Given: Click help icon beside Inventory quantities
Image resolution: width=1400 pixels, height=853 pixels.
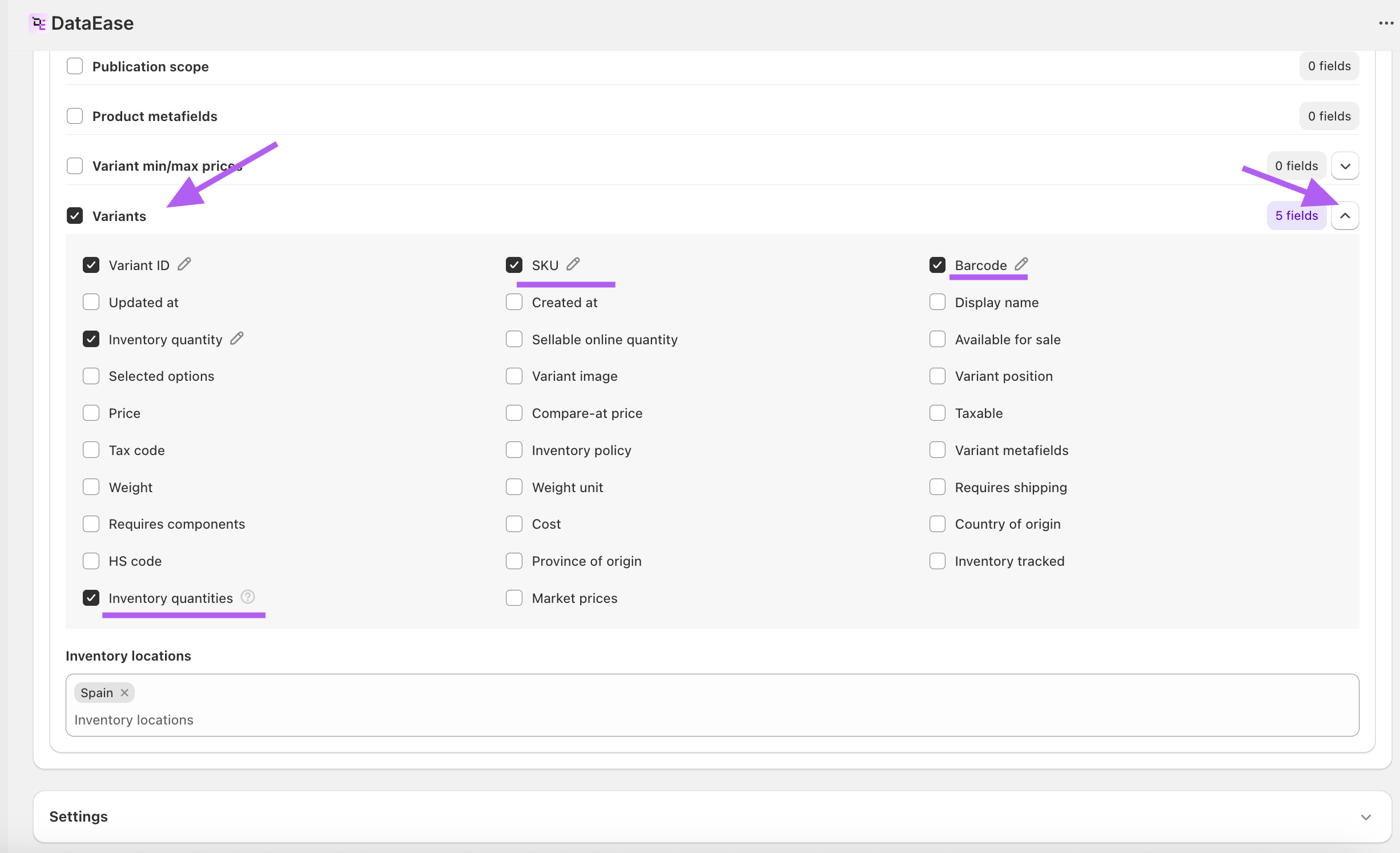Looking at the screenshot, I should pyautogui.click(x=247, y=597).
